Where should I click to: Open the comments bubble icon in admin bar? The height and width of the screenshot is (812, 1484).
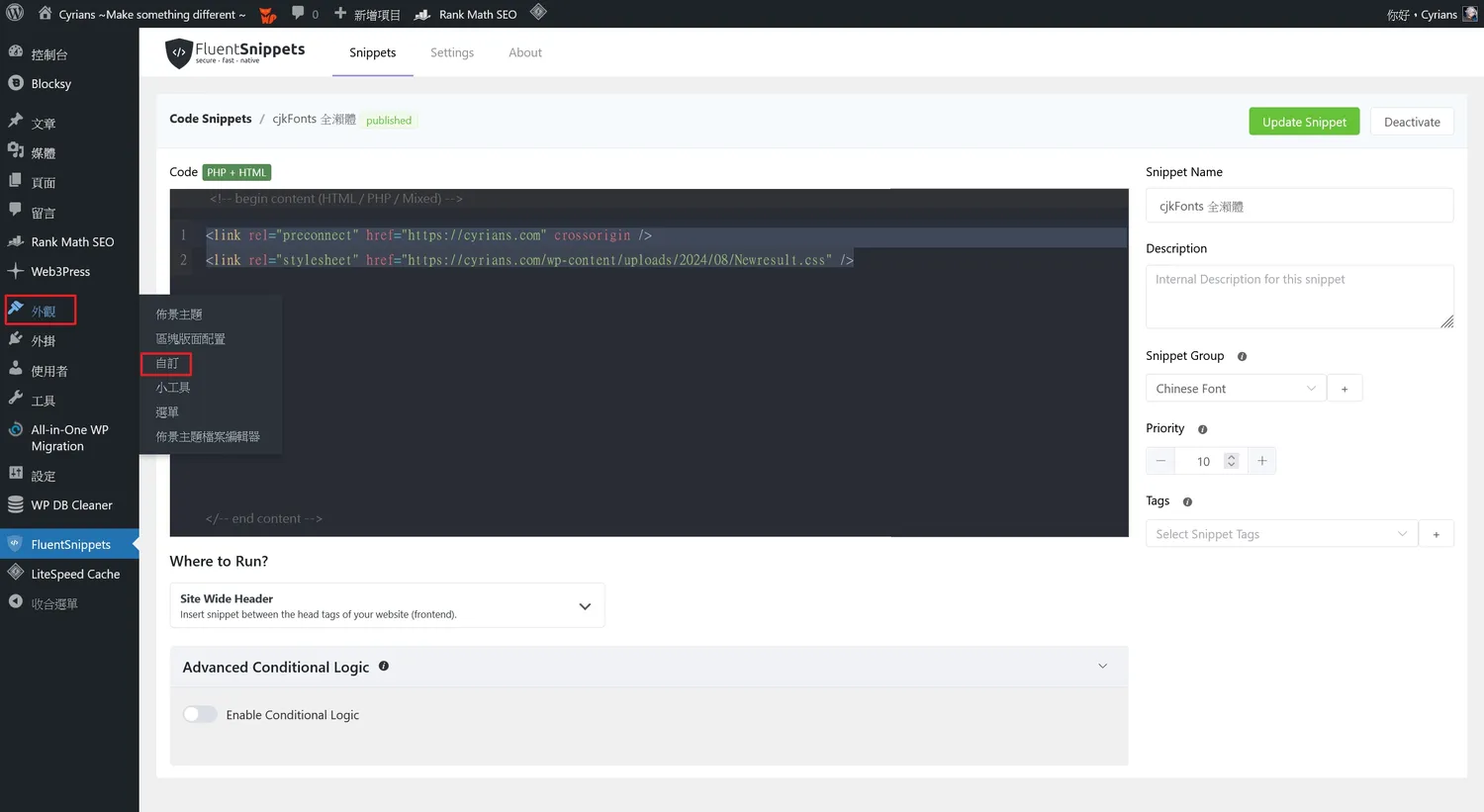point(298,14)
